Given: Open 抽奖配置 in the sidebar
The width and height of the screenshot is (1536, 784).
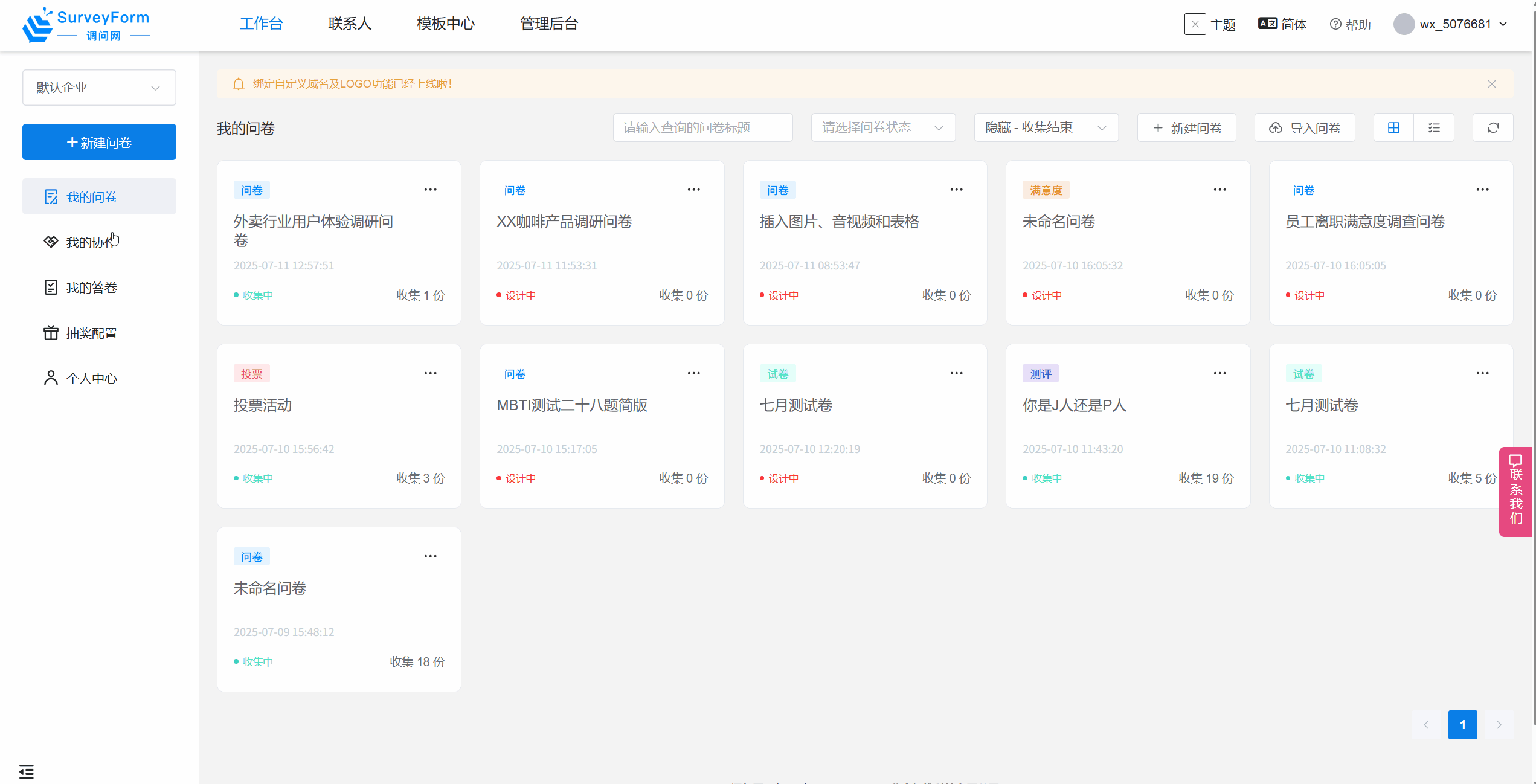Looking at the screenshot, I should [91, 333].
